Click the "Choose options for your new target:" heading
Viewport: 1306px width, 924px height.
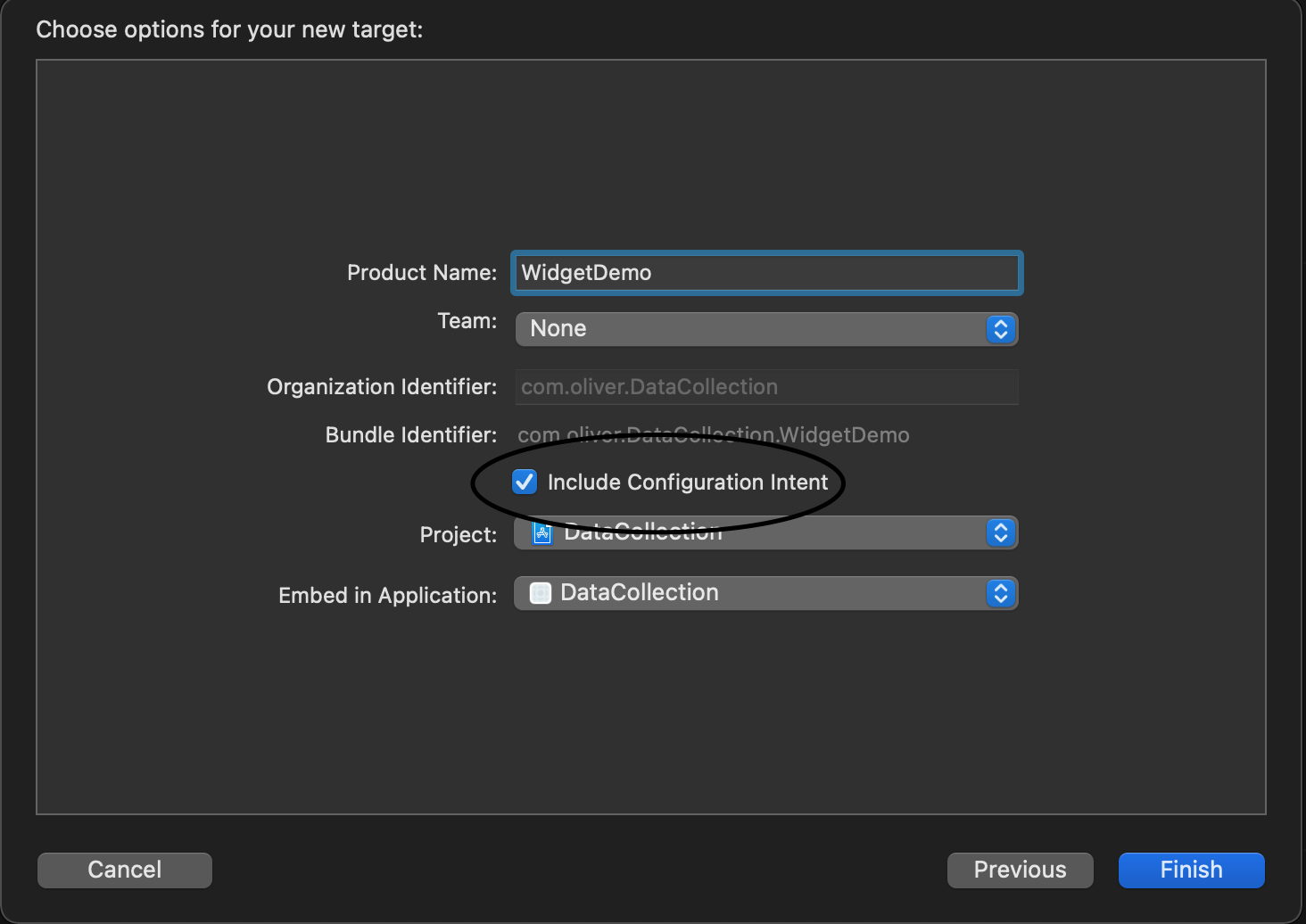[x=229, y=29]
